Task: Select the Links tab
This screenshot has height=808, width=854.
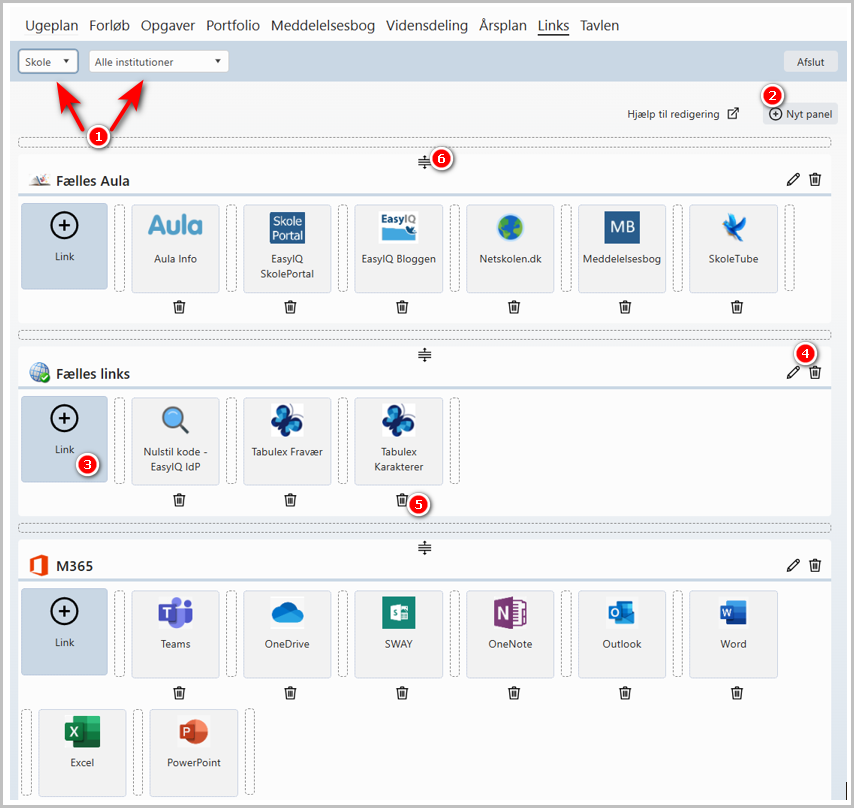Action: pyautogui.click(x=553, y=26)
